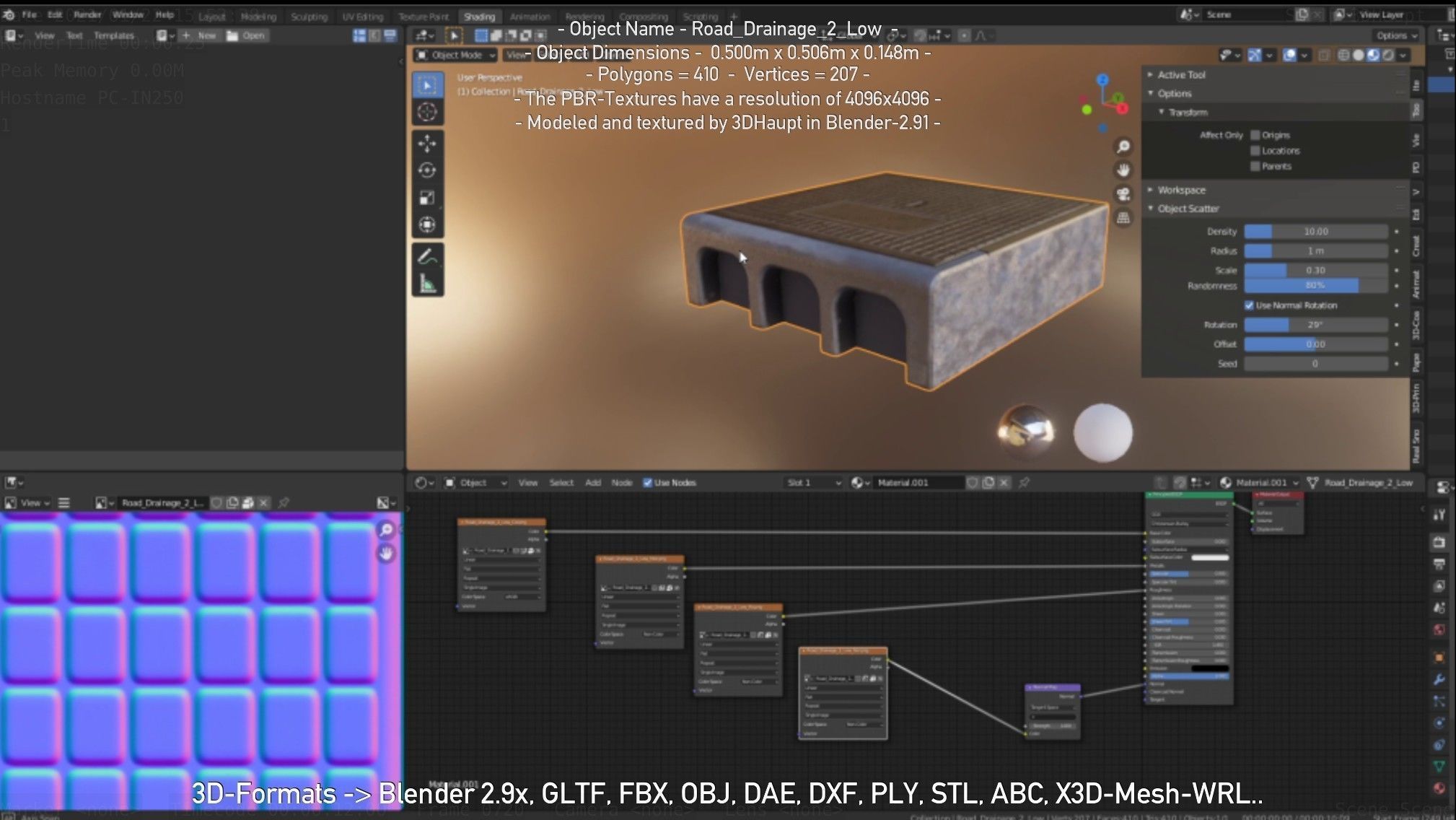Toggle line numbers display in text editor

[x=359, y=35]
